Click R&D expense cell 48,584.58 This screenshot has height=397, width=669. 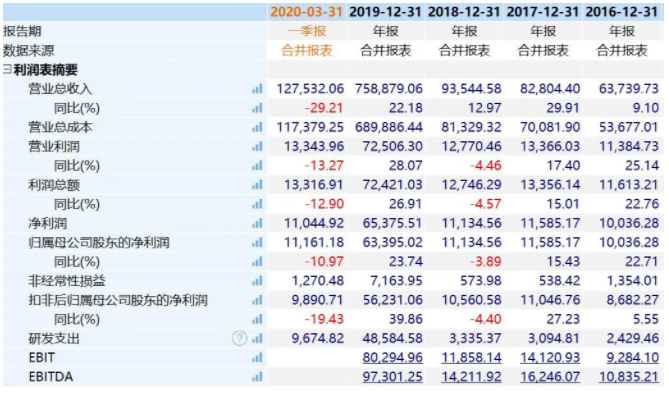coord(393,339)
